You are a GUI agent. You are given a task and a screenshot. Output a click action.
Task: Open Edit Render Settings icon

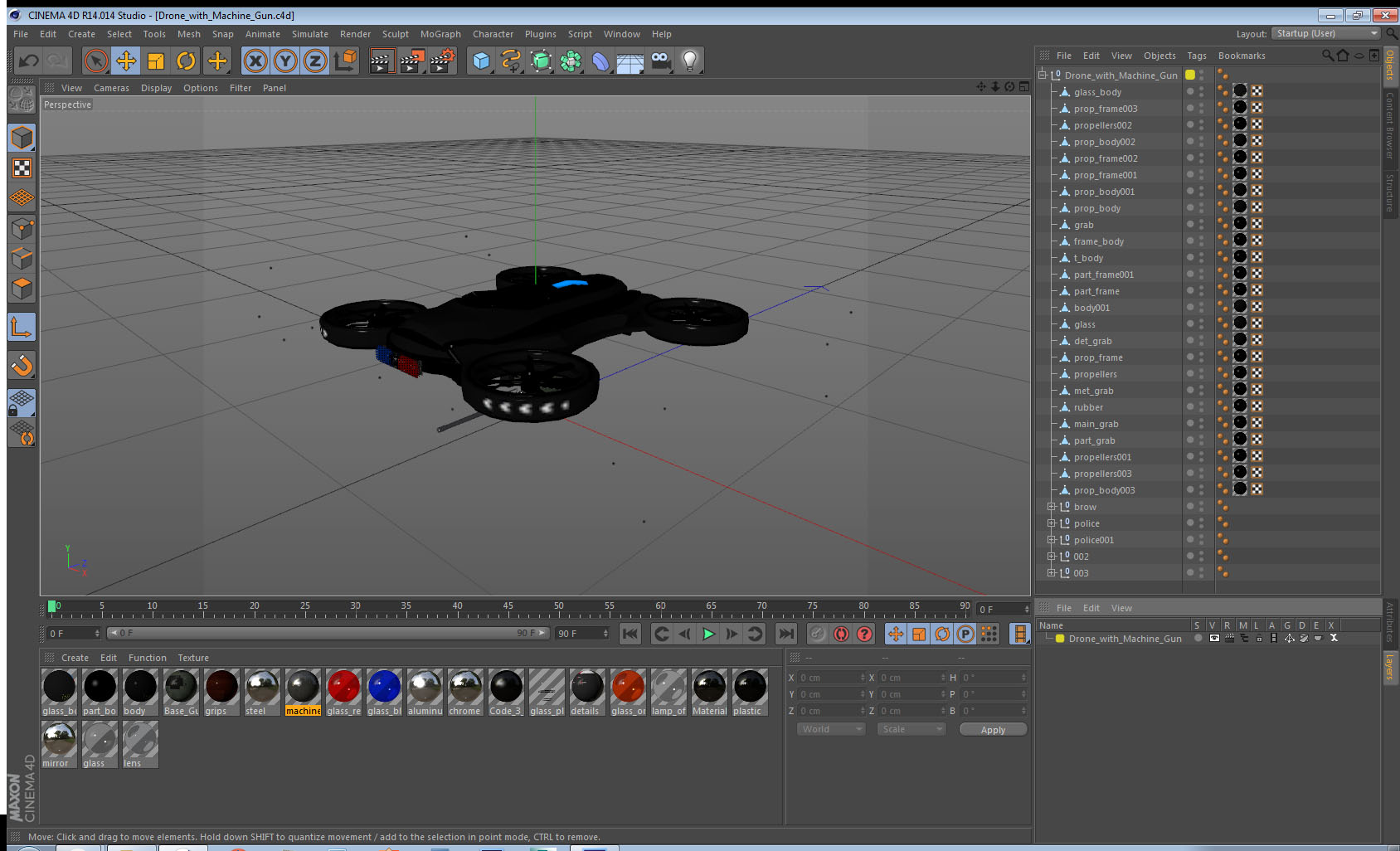tap(443, 61)
